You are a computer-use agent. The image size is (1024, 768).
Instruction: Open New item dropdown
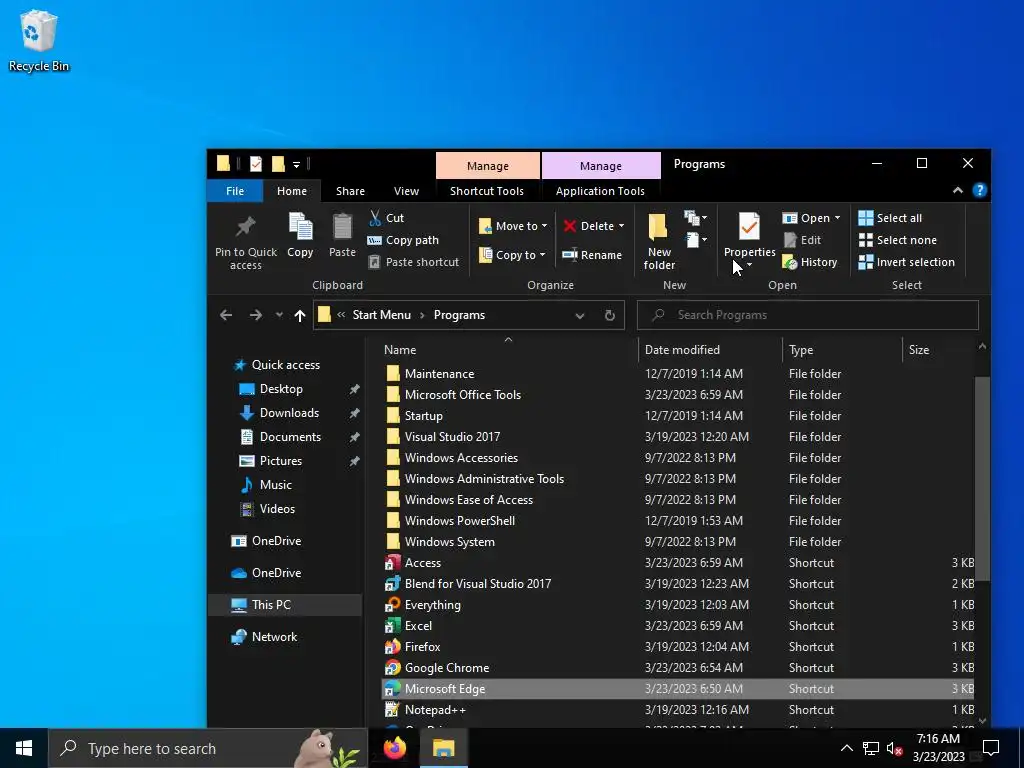tap(696, 217)
